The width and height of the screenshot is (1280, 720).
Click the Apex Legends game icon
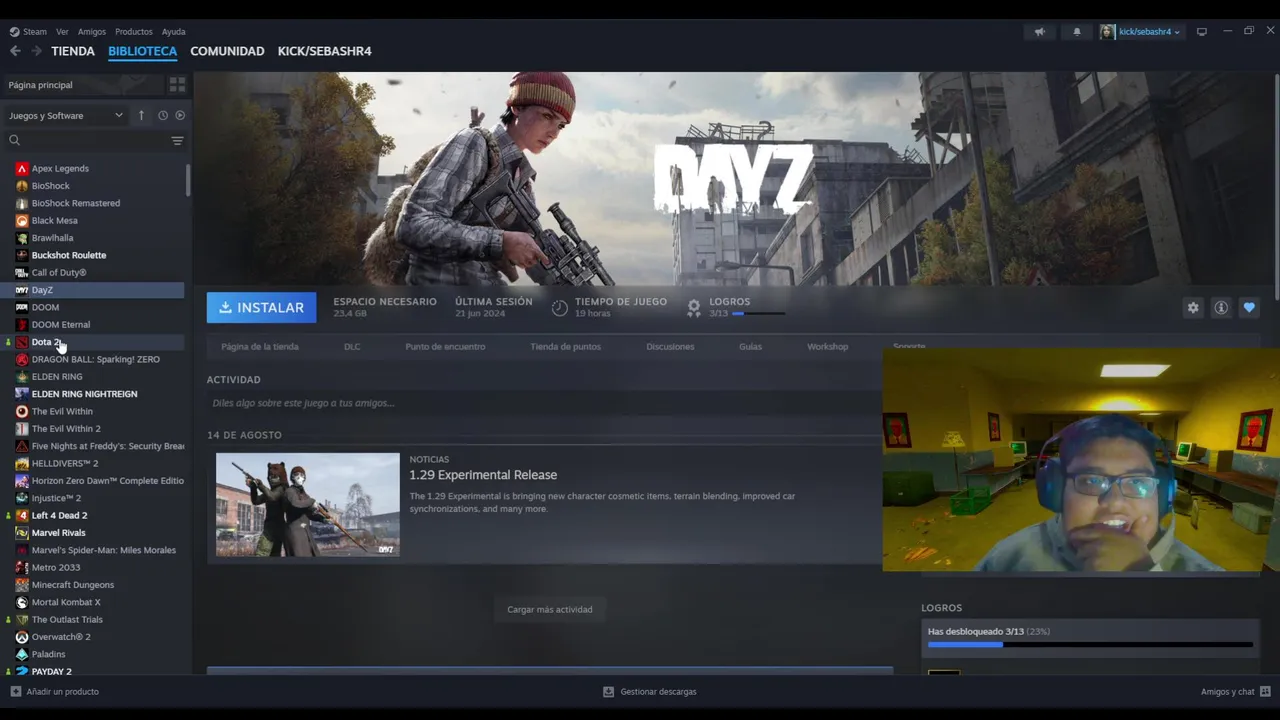pos(22,169)
